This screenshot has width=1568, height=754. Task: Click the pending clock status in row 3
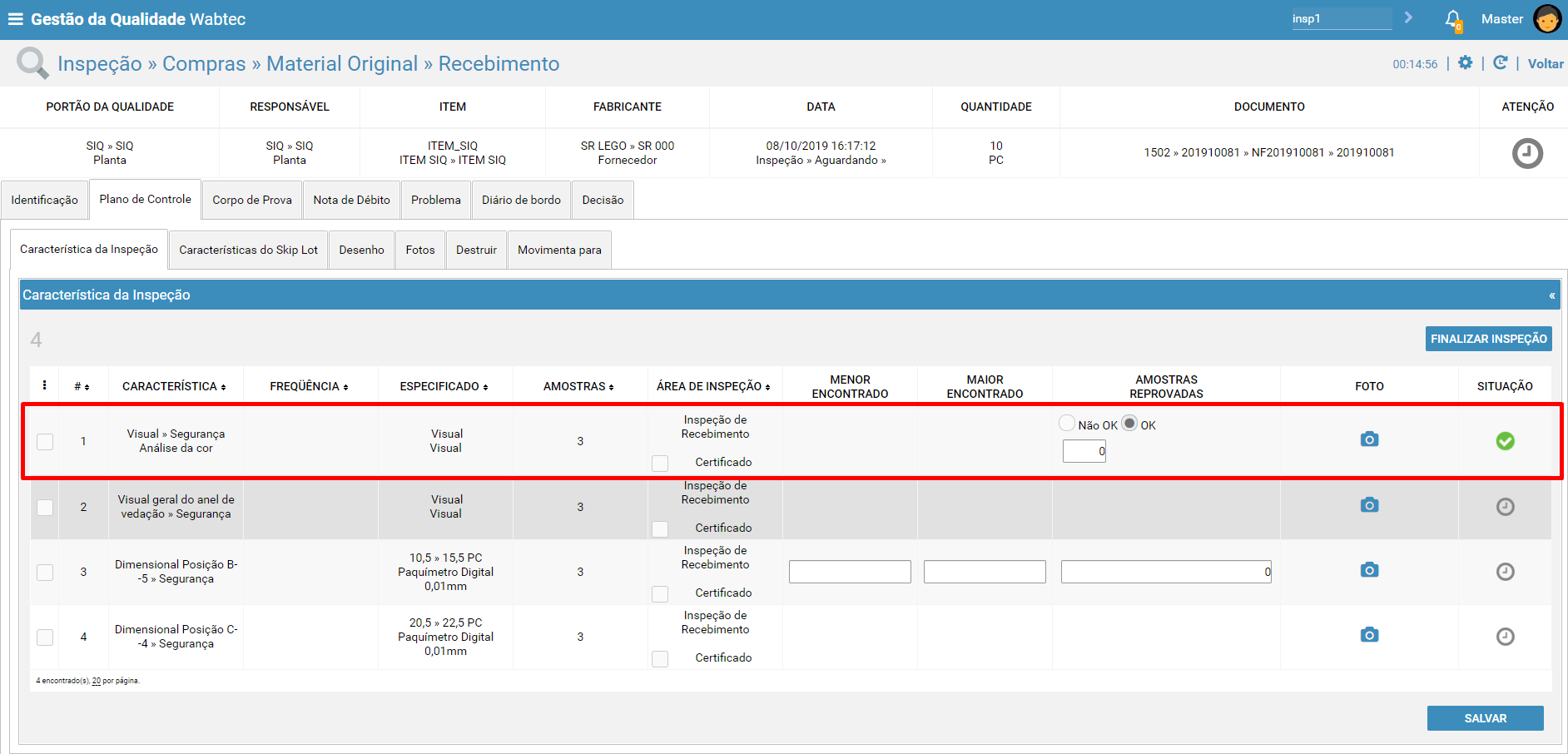[1505, 572]
